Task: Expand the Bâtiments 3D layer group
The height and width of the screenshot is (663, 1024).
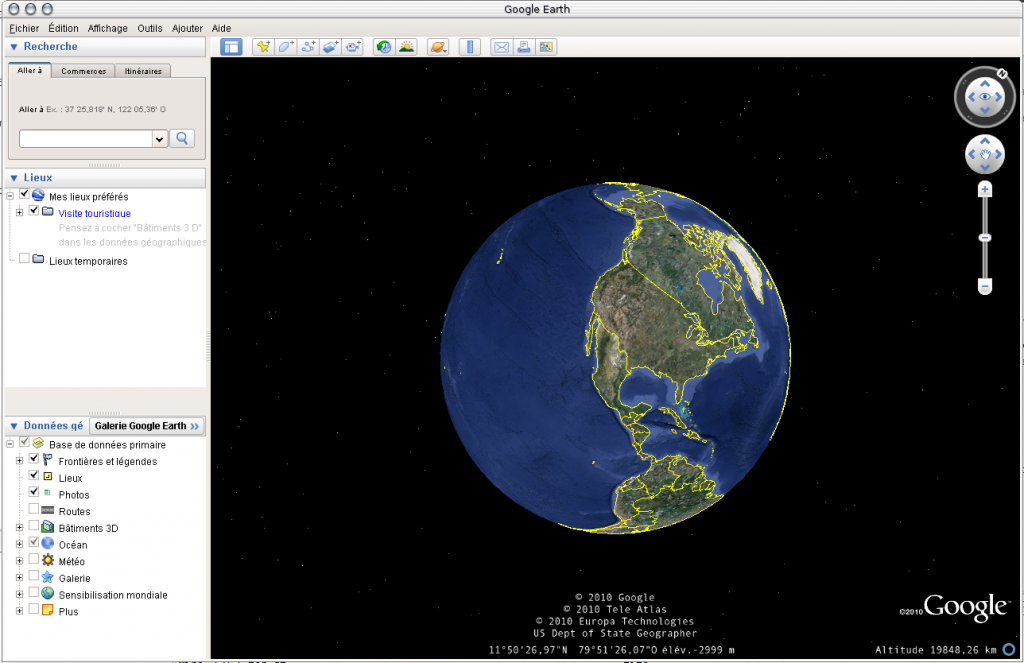Action: (20, 528)
